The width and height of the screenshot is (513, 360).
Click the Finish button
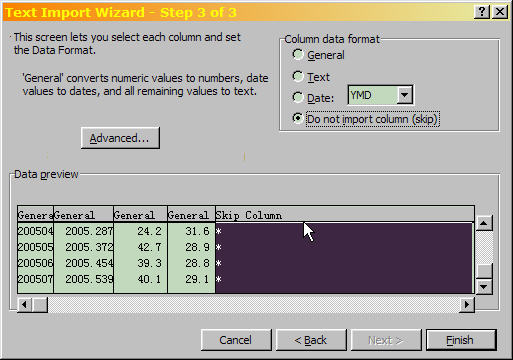461,340
